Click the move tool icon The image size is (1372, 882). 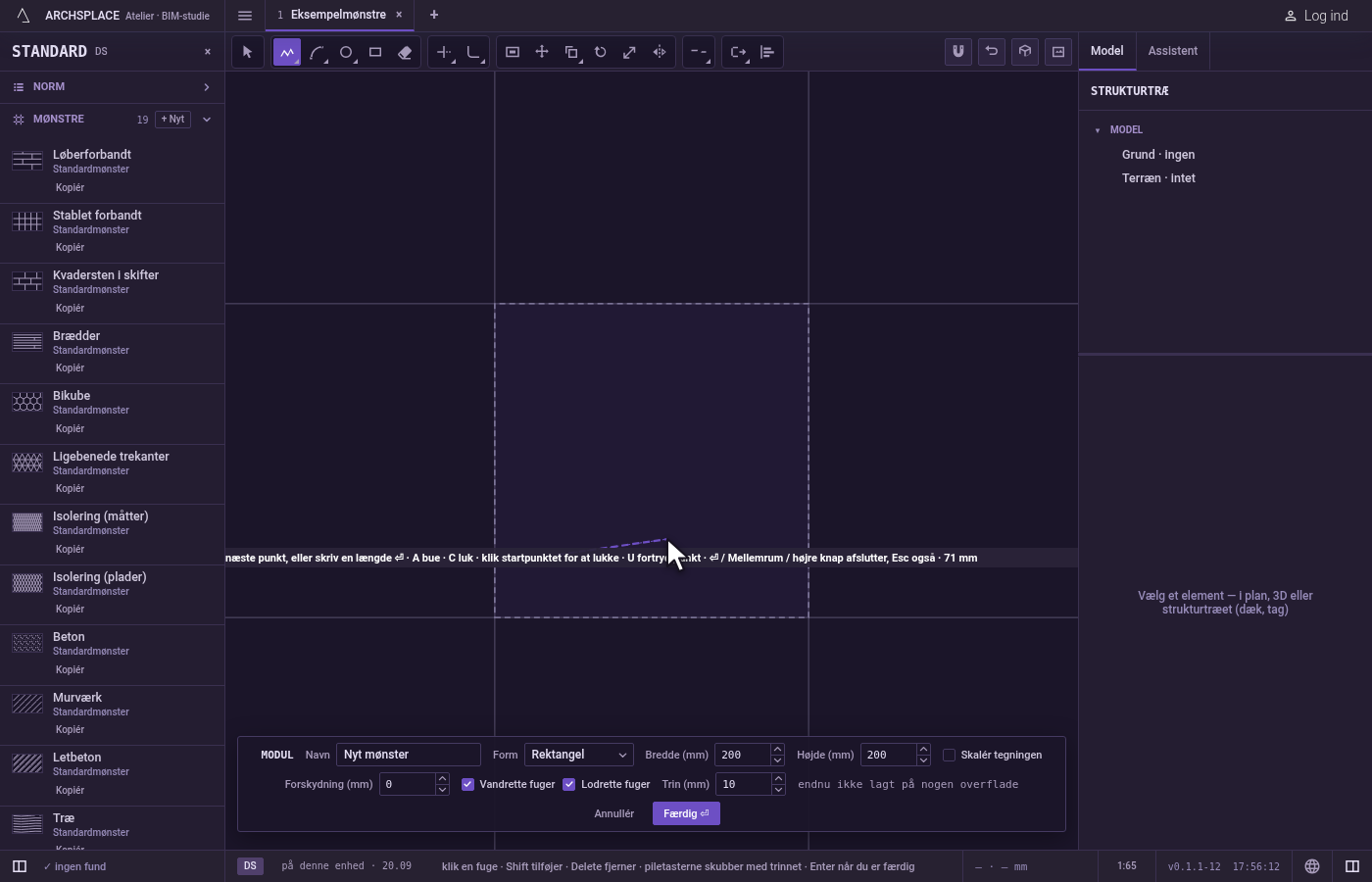542,52
